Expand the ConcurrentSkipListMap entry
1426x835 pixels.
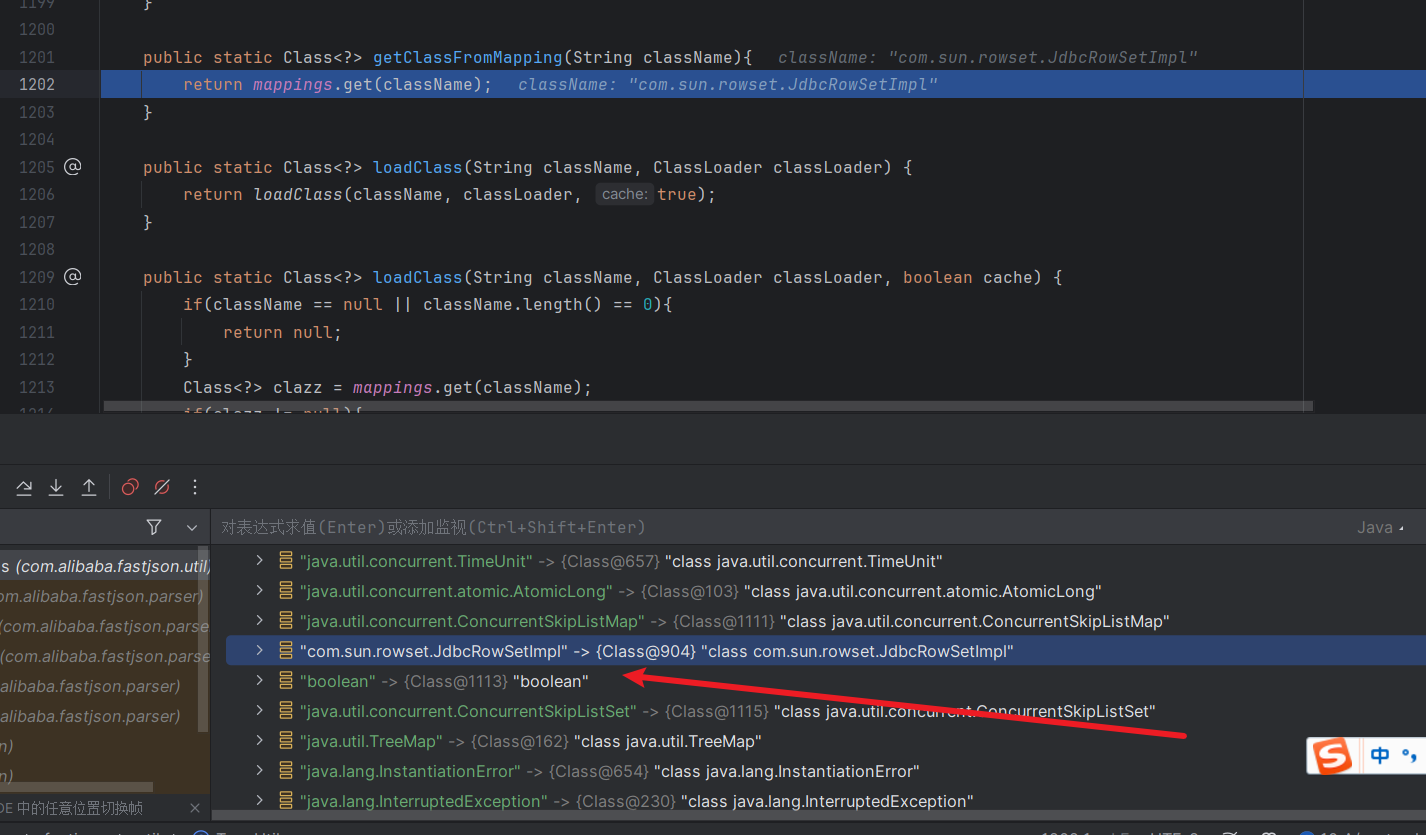point(259,621)
